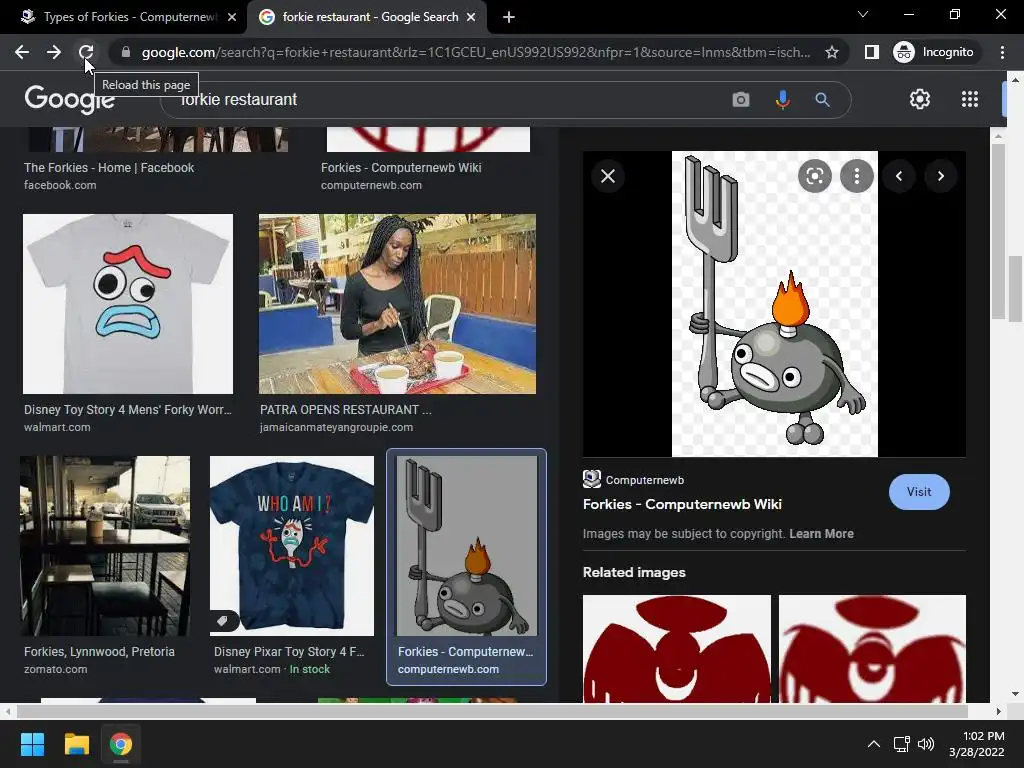
Task: Search by image with the camera icon
Action: [x=741, y=99]
